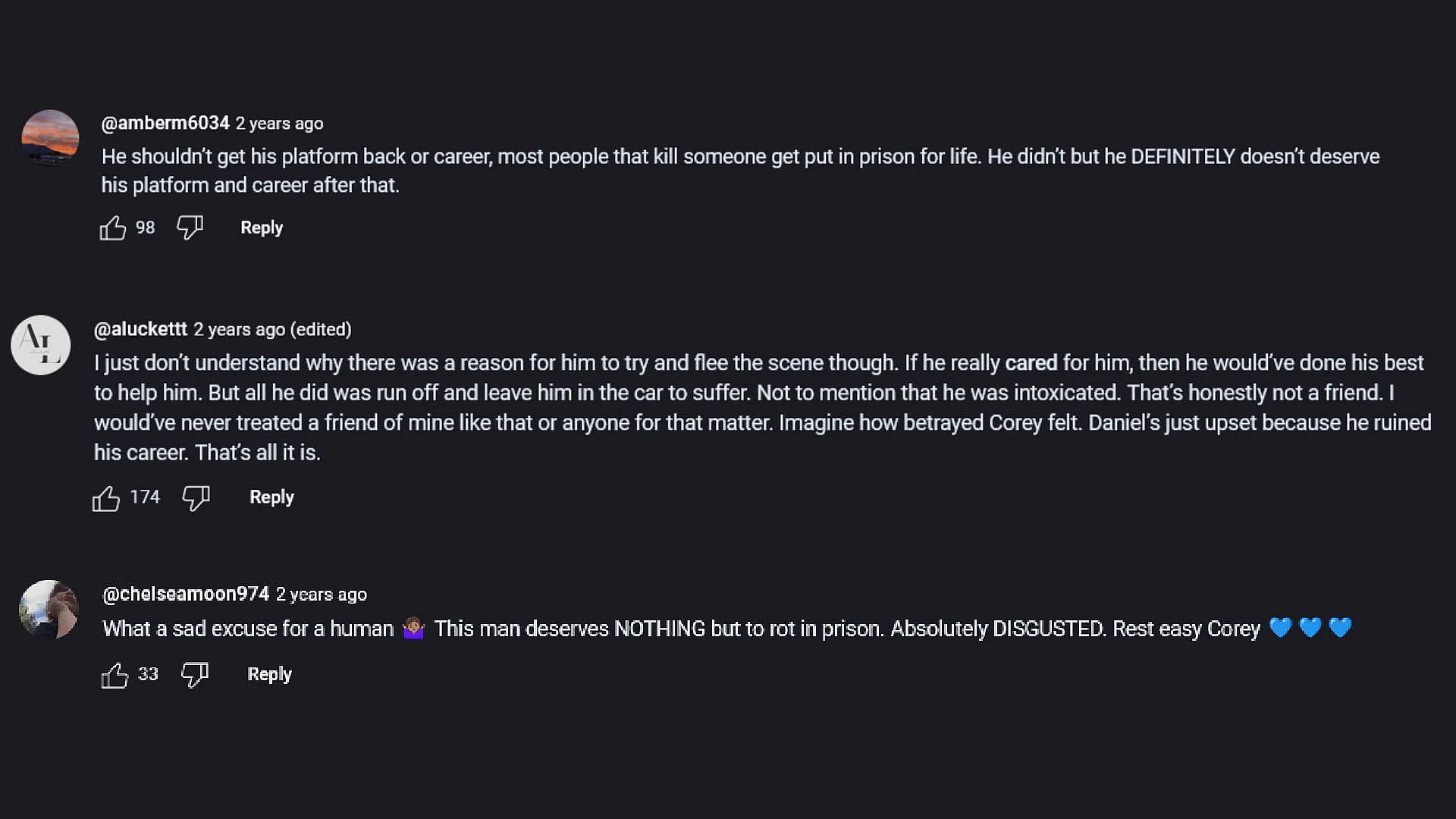This screenshot has height=819, width=1456.
Task: Open the @chelseamoon974 channel username link
Action: pyautogui.click(x=186, y=594)
